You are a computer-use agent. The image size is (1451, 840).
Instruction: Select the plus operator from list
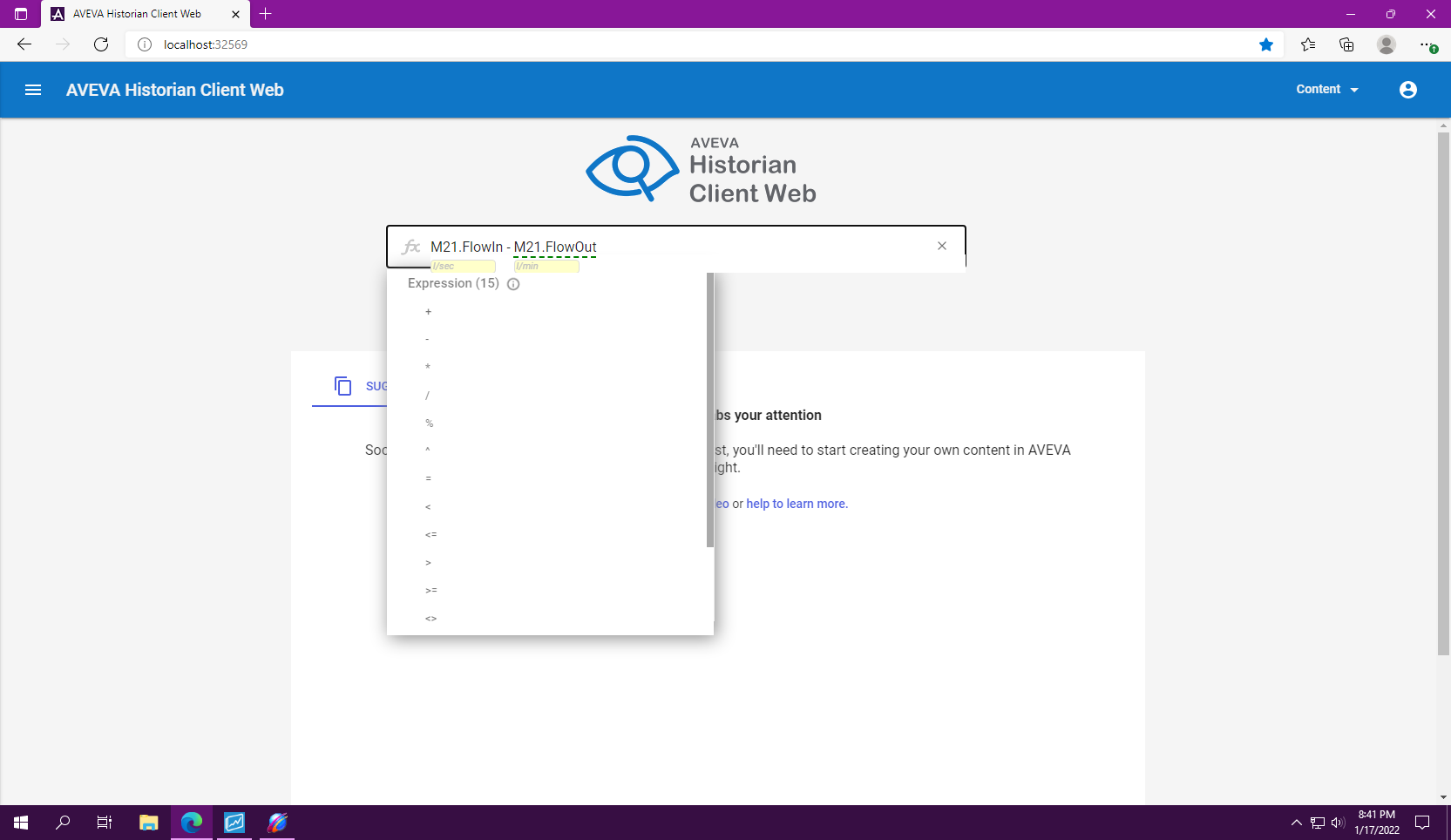(428, 312)
